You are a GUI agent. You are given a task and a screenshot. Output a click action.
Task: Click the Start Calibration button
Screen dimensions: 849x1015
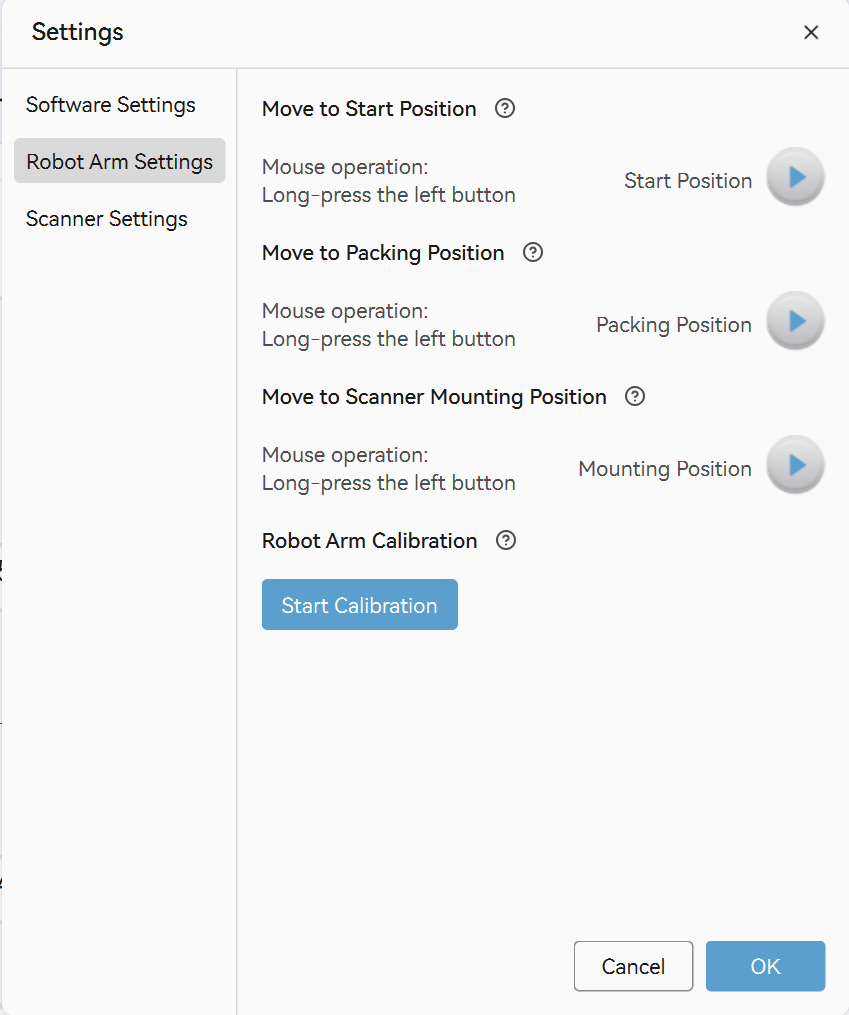[x=360, y=605]
